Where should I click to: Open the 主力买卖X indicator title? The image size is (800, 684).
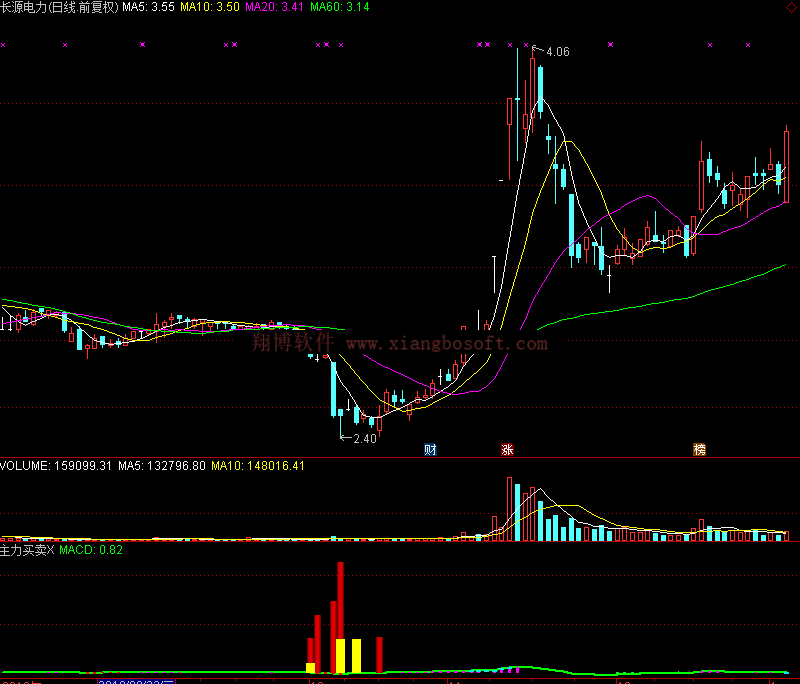[x=27, y=550]
